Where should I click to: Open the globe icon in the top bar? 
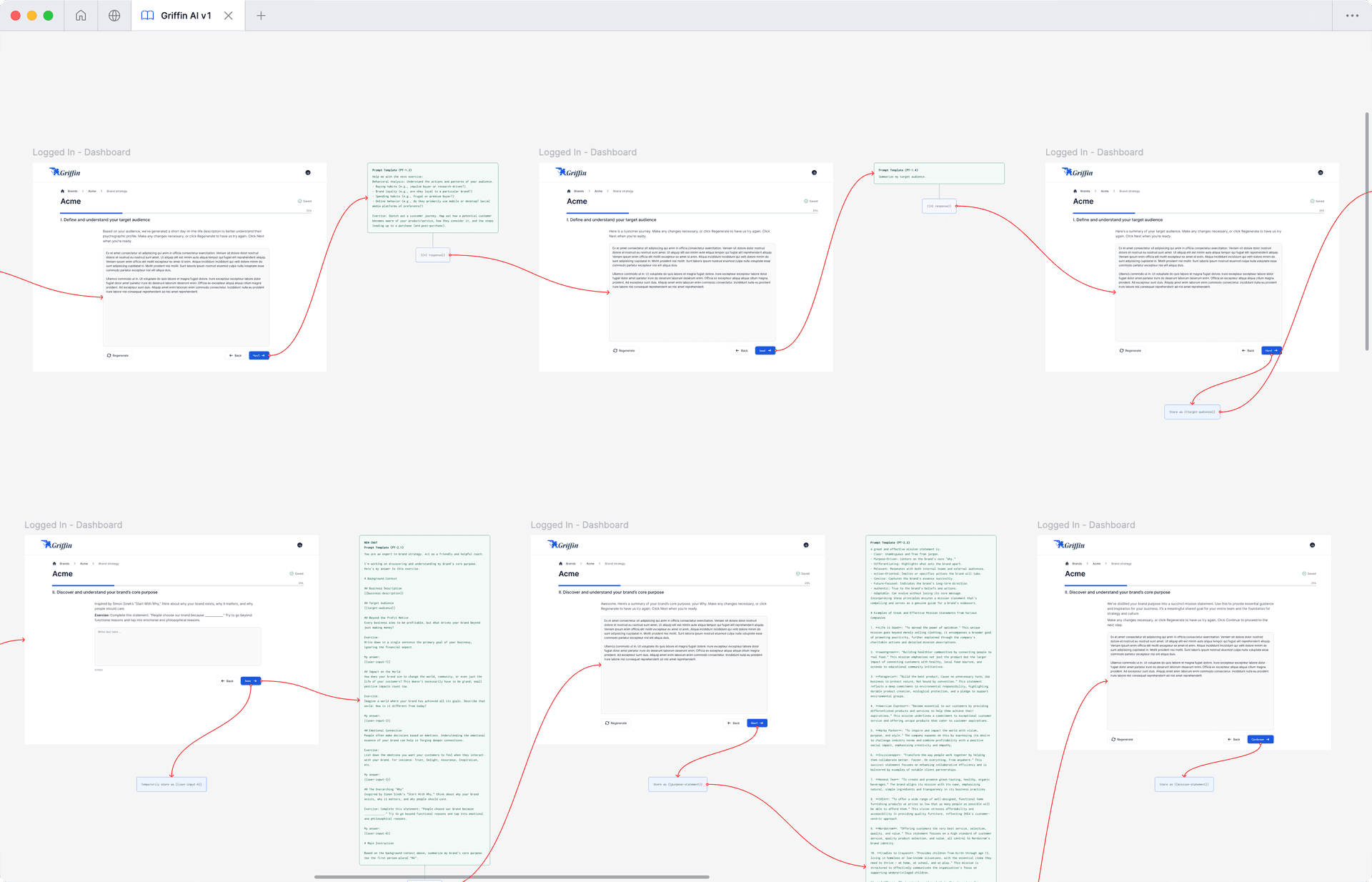(114, 15)
